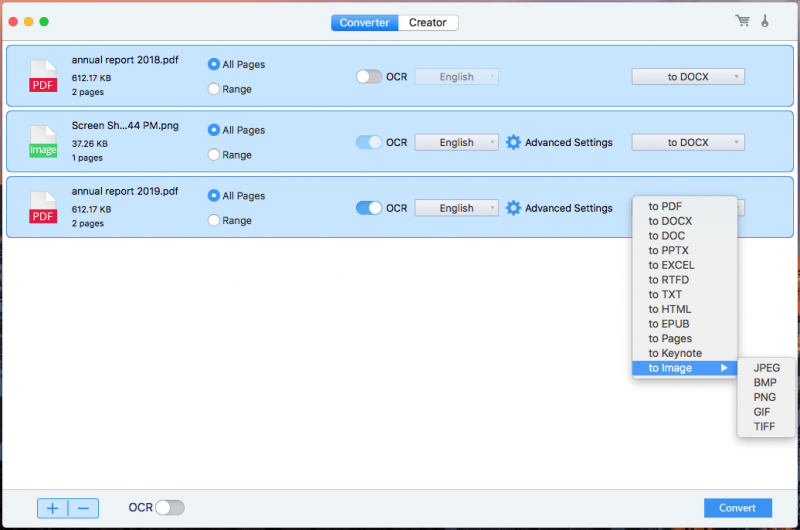The height and width of the screenshot is (530, 800).
Task: Select All Pages for the PNG file
Action: coord(213,130)
